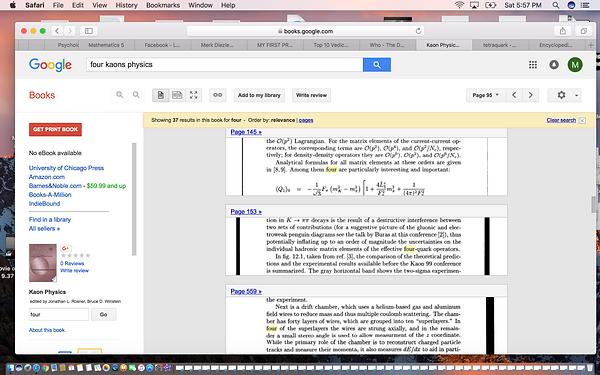Open Siri from menu bar
Image resolution: width=600 pixels, height=375 pixels.
(571, 5)
